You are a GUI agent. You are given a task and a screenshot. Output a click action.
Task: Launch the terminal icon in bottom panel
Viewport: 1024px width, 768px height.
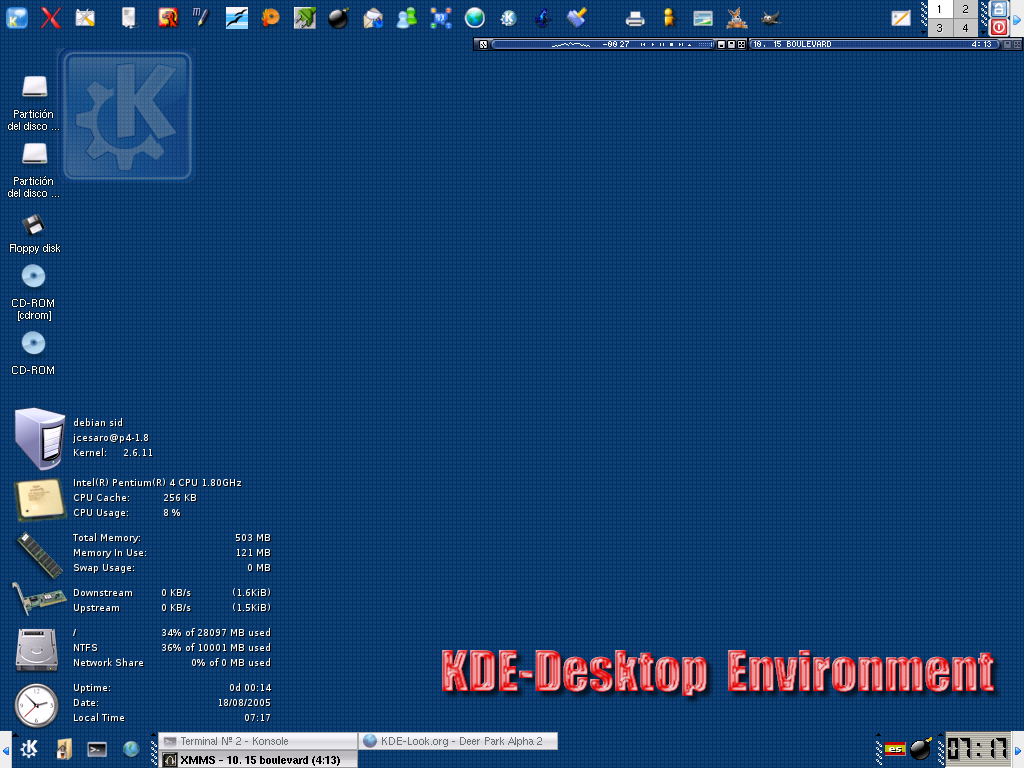tap(97, 749)
